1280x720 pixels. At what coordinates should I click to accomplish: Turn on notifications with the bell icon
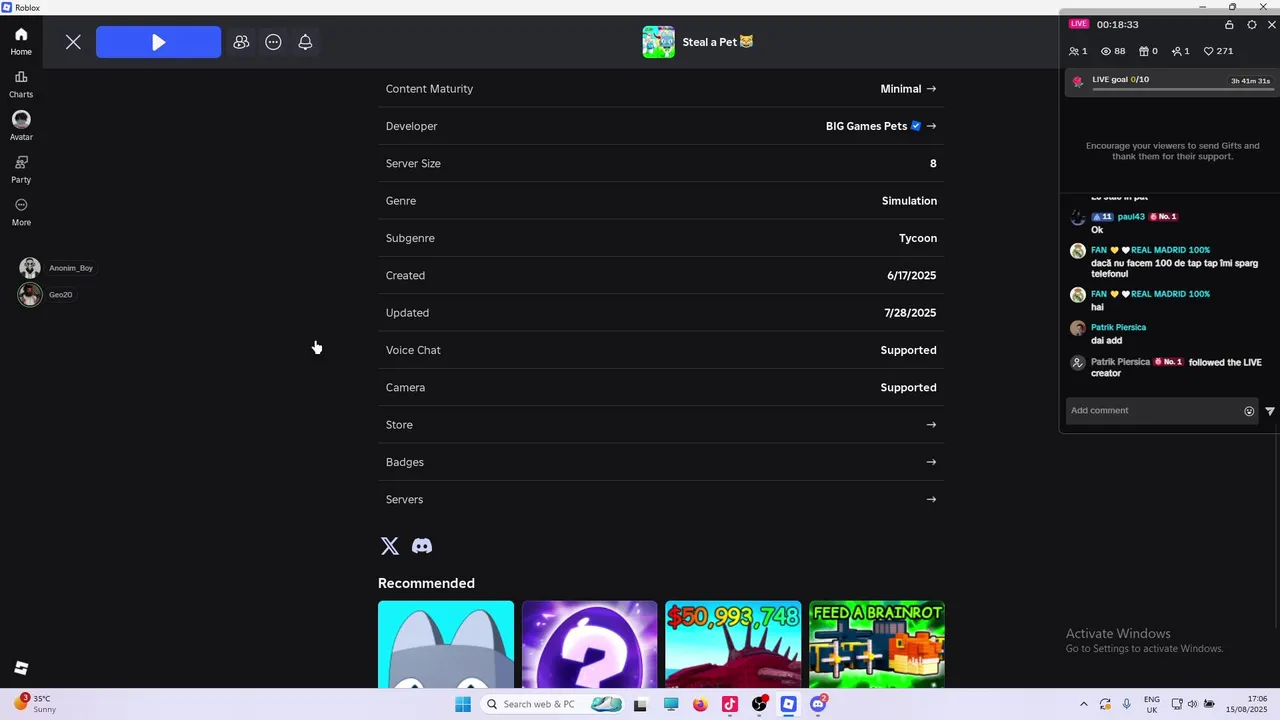305,42
